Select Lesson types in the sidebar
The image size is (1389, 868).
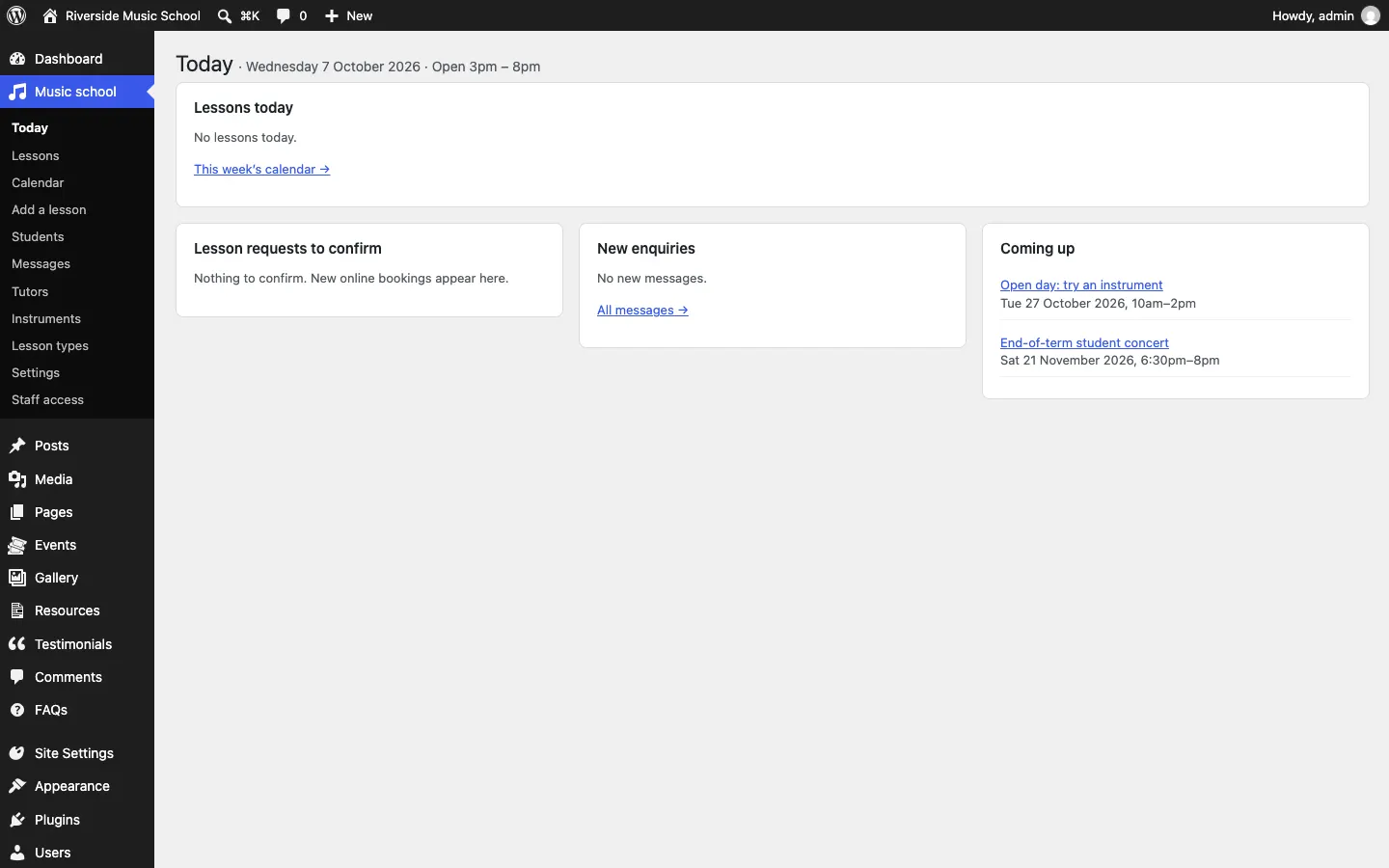pos(50,345)
